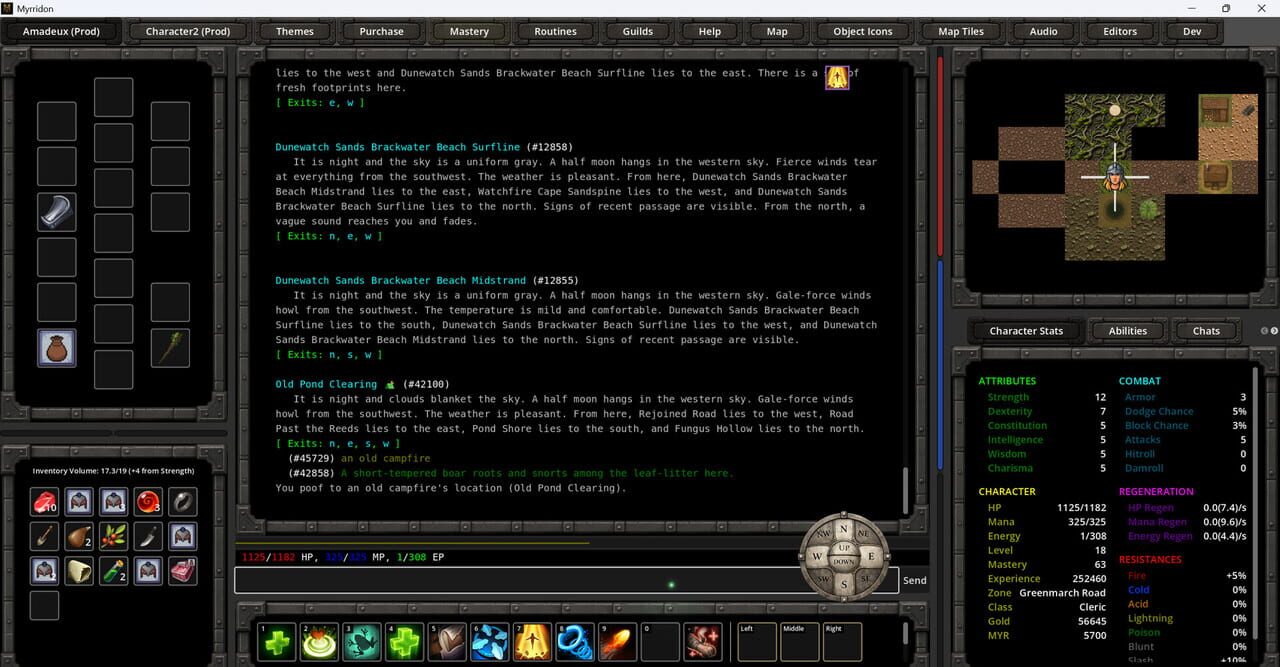The width and height of the screenshot is (1280, 667).
Task: Cast the frog spell in hotbar slot 3
Action: (x=362, y=642)
